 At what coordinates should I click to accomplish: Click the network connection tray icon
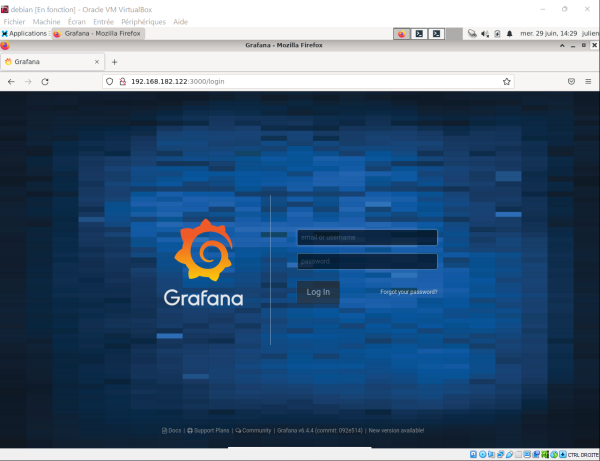pyautogui.click(x=472, y=34)
